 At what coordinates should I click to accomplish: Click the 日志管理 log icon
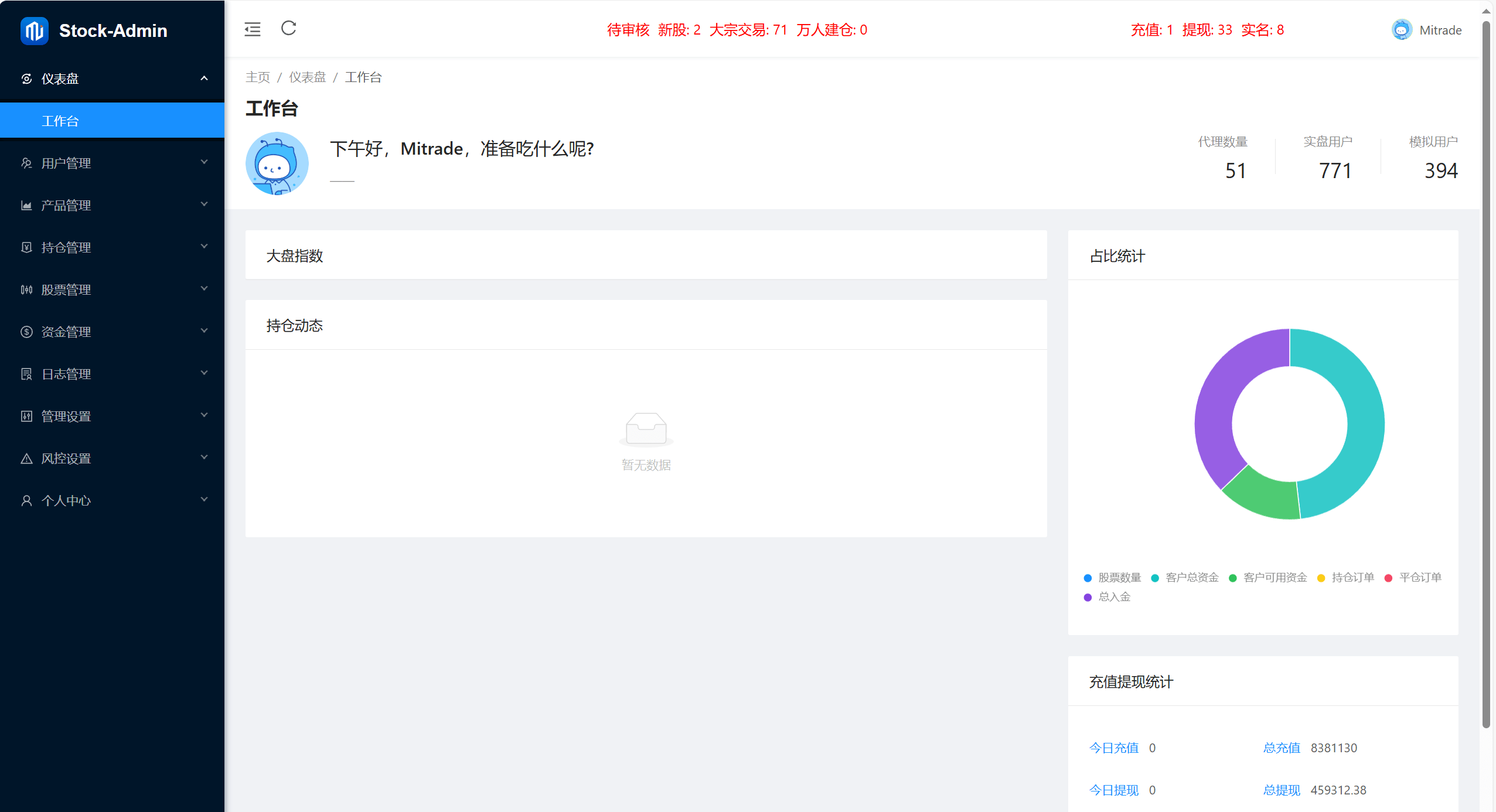tap(26, 374)
